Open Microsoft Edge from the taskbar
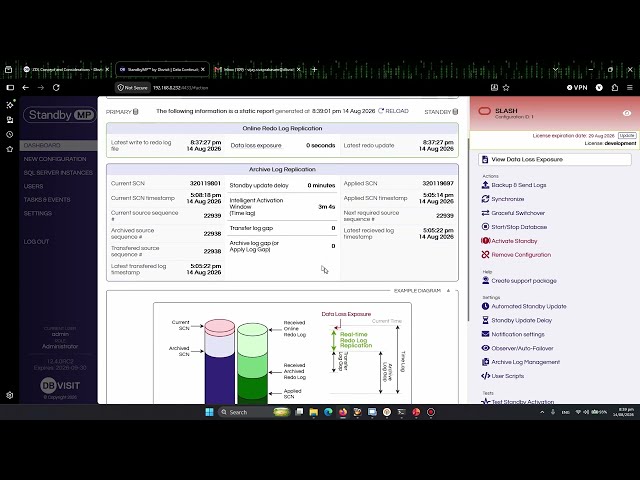 click(x=328, y=412)
